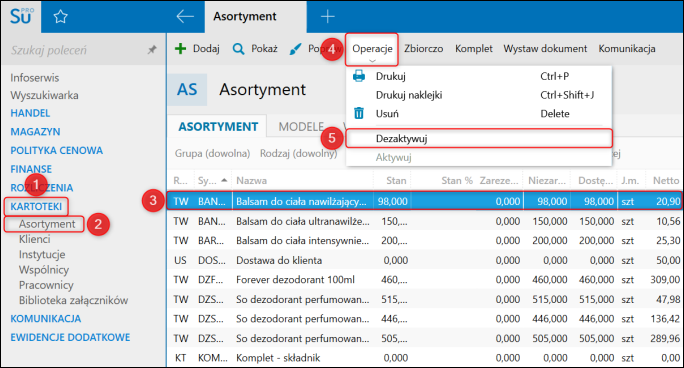The width and height of the screenshot is (684, 368).
Task: Open Klienci under KARTOTEKI
Action: [x=34, y=239]
